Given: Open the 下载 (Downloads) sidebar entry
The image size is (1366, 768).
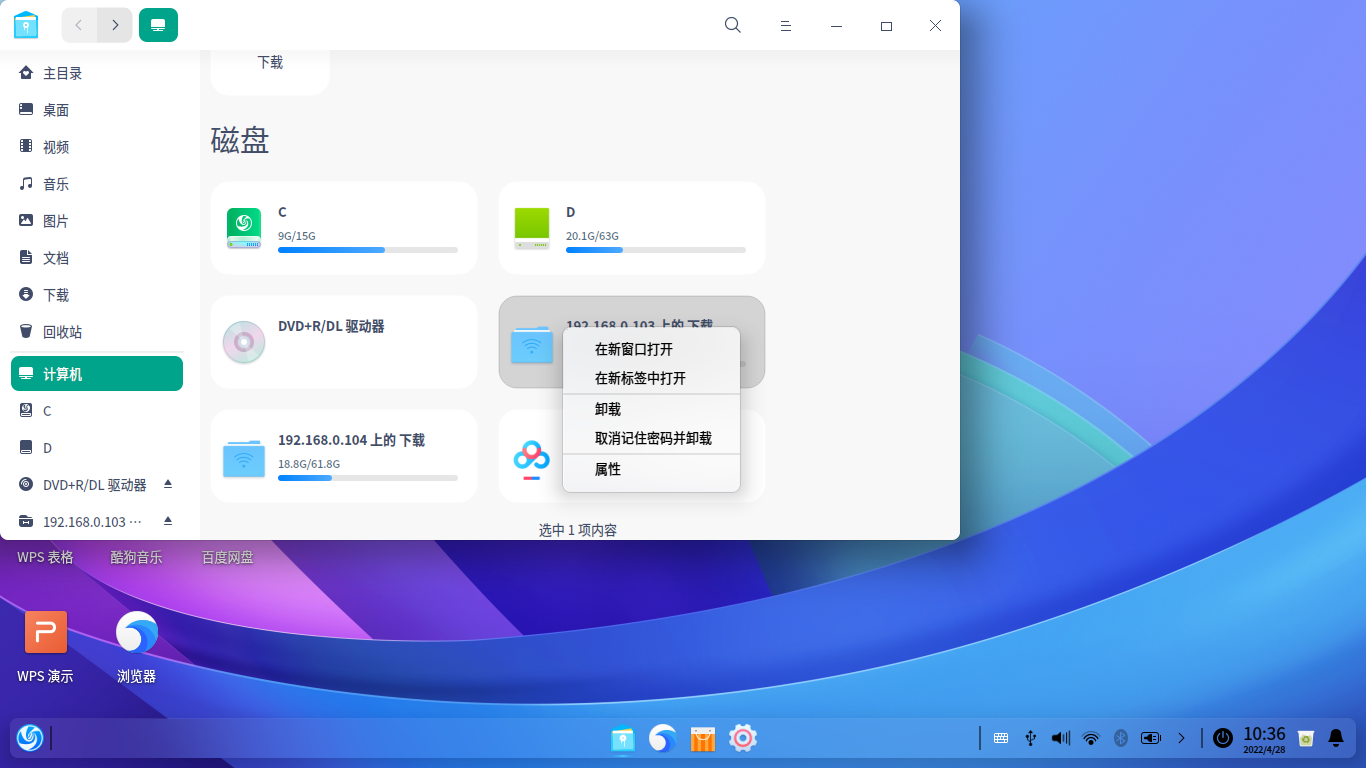Looking at the screenshot, I should click(x=55, y=294).
